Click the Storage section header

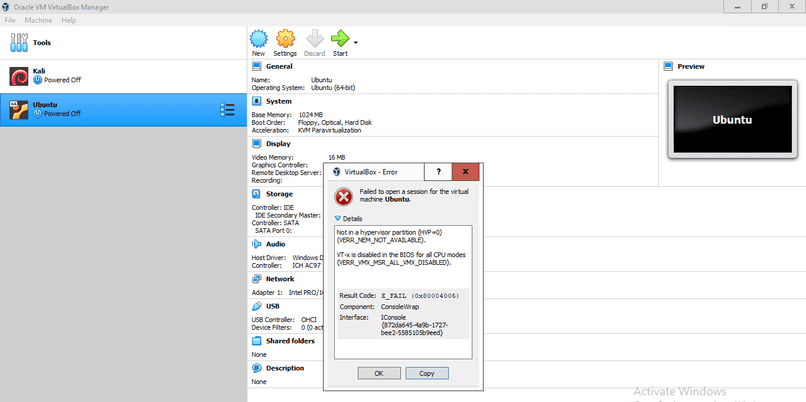pyautogui.click(x=279, y=194)
